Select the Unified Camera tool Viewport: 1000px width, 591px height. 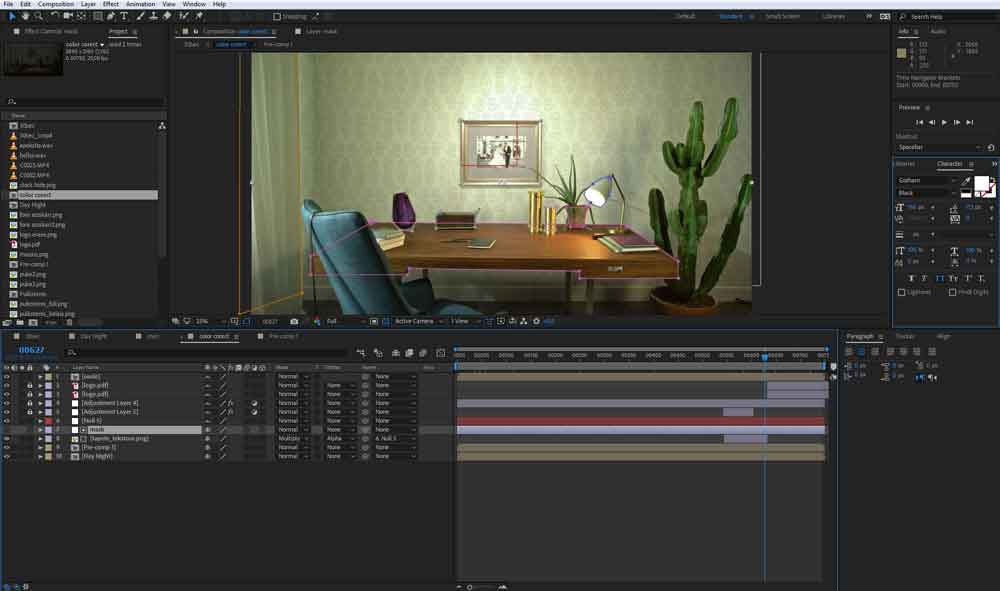click(68, 16)
